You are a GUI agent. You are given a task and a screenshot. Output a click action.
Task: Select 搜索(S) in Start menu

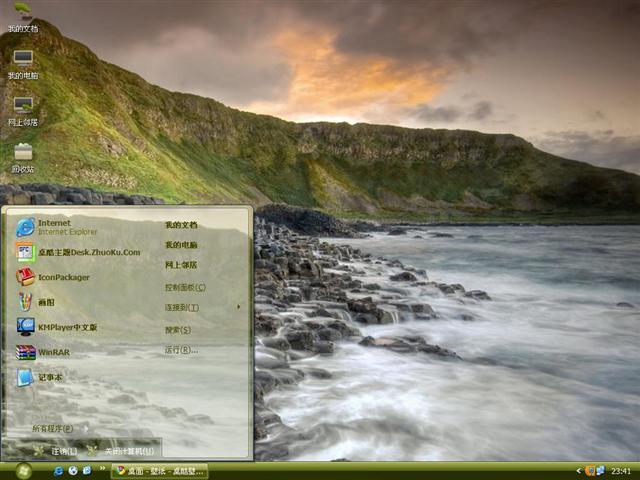click(178, 329)
